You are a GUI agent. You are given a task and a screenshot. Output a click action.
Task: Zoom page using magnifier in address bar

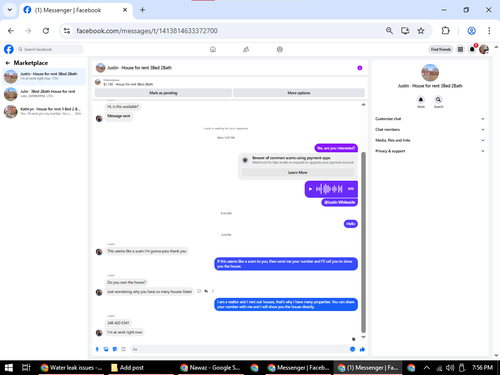(x=389, y=31)
